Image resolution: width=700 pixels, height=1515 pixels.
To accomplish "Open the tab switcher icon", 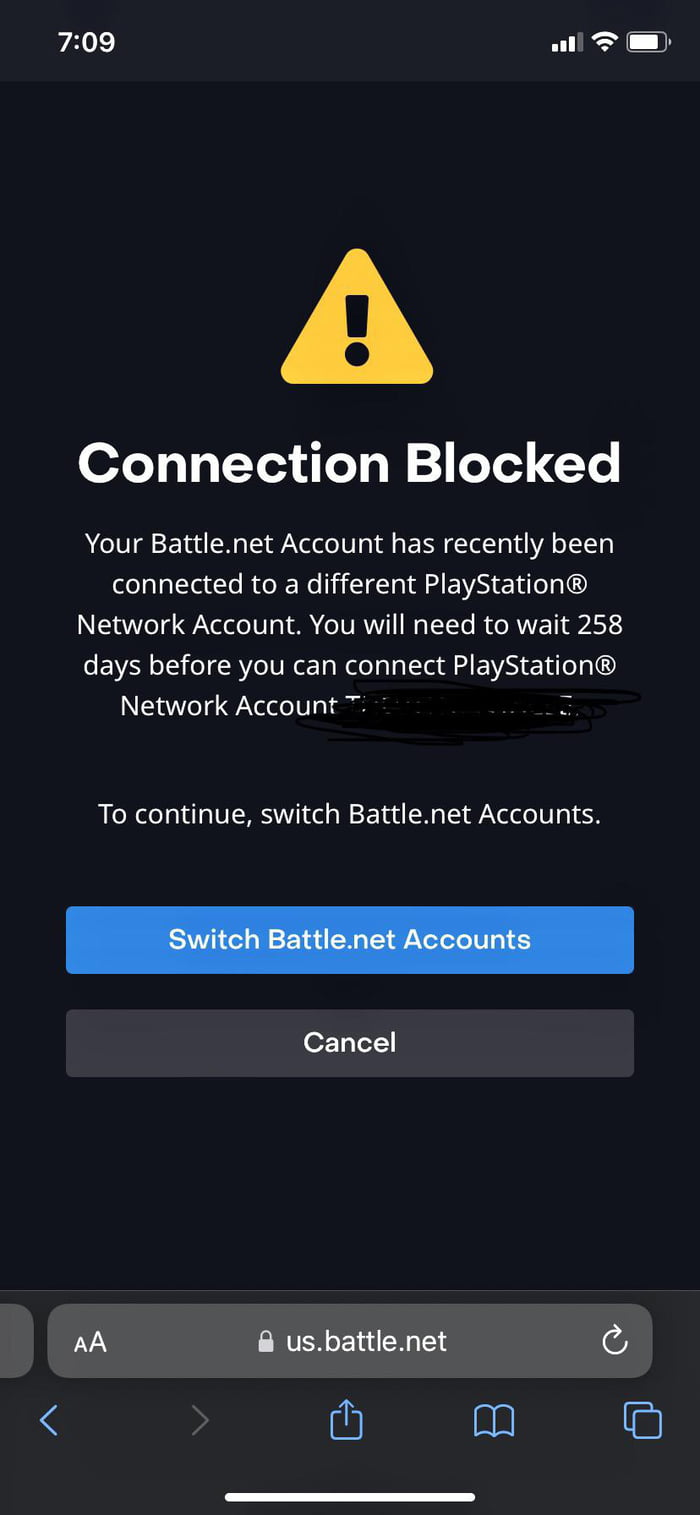I will pyautogui.click(x=643, y=1420).
